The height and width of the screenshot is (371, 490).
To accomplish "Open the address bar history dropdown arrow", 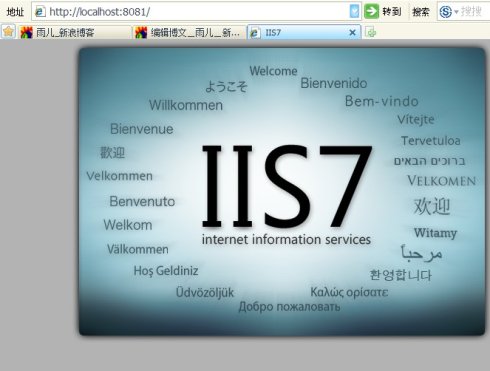I will click(x=355, y=12).
